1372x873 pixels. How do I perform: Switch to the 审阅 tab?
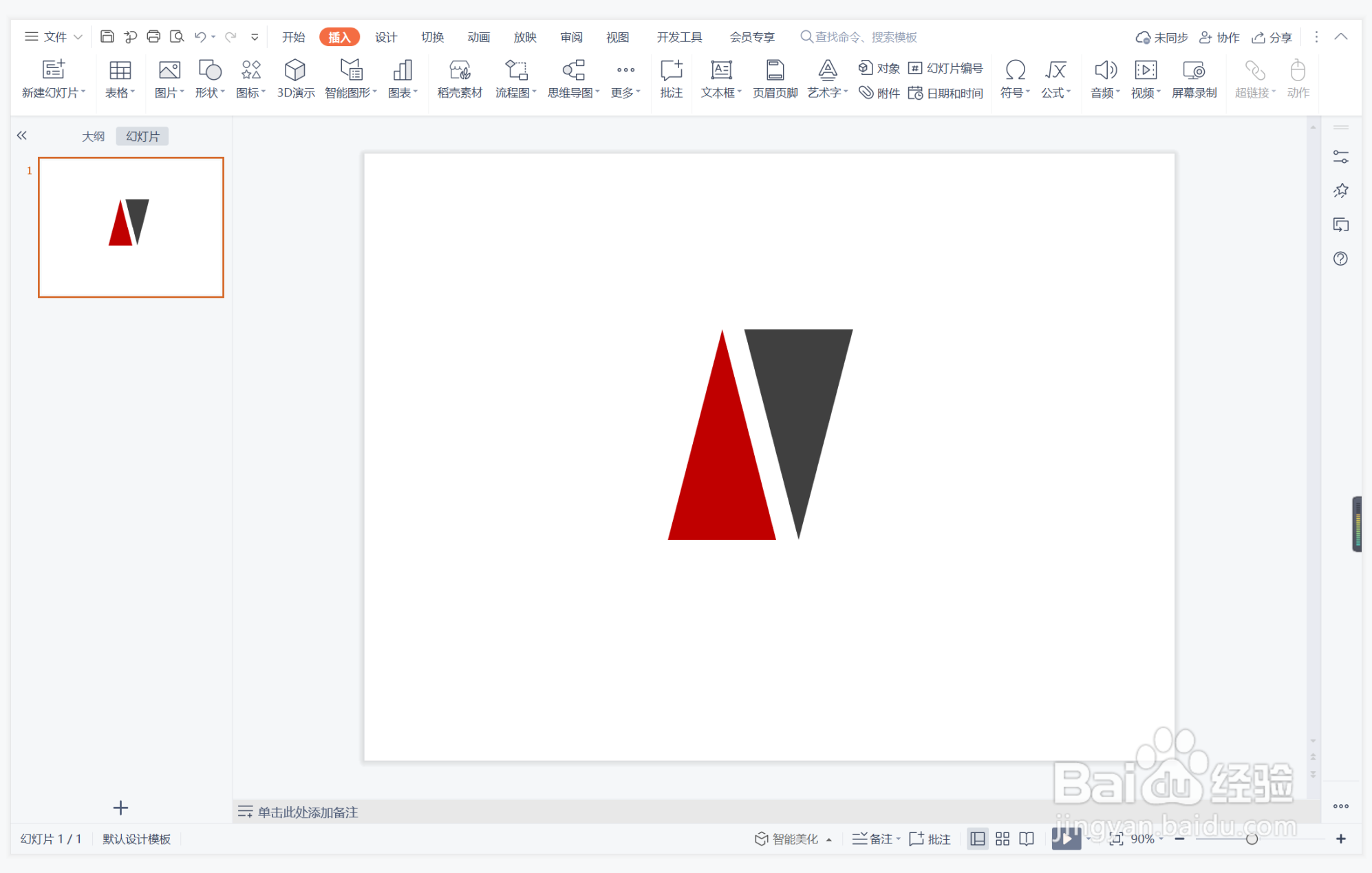click(x=571, y=37)
